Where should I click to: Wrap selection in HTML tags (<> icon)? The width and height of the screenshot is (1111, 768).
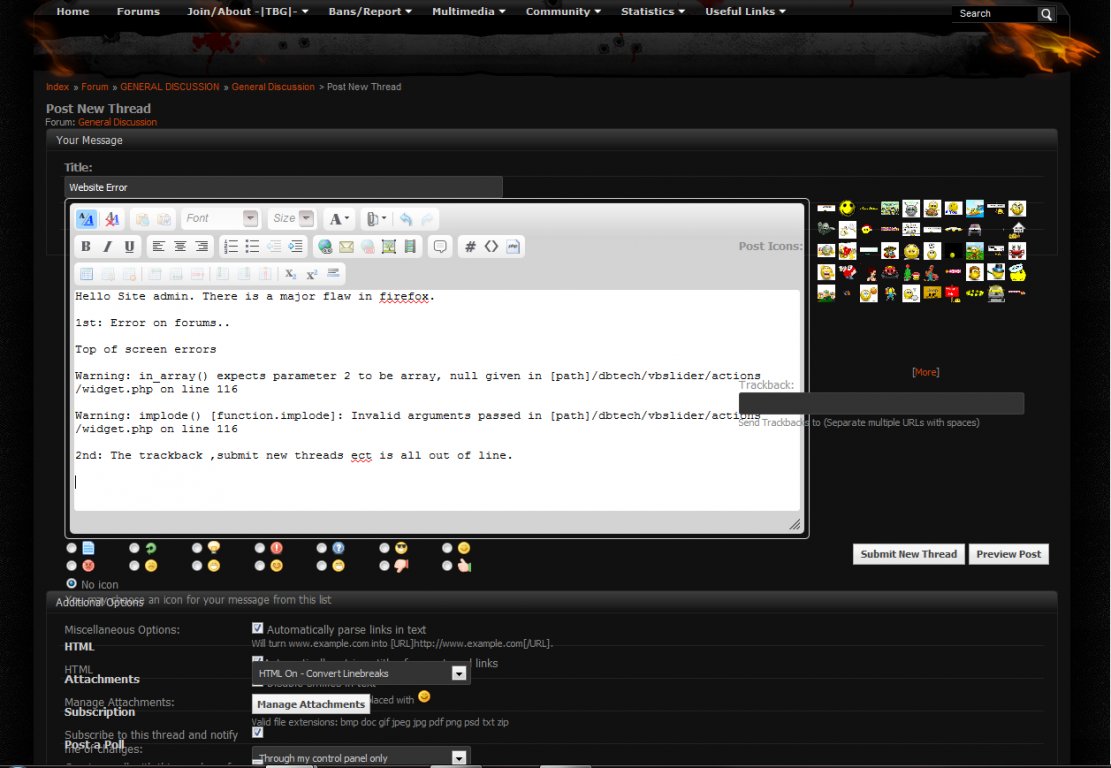[491, 247]
